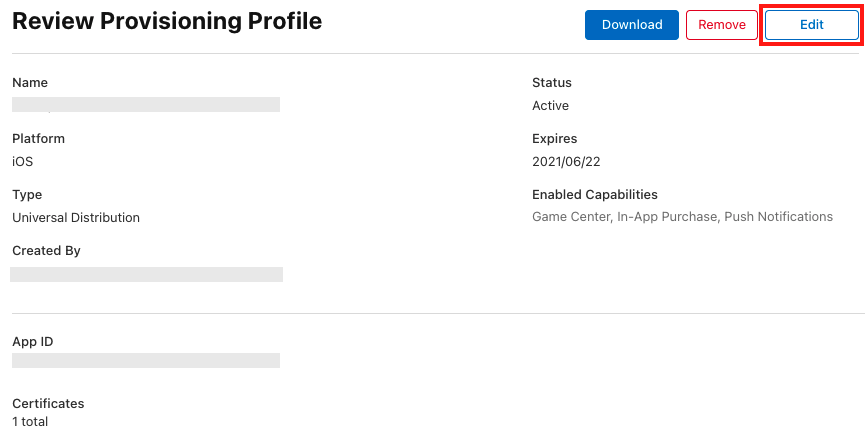Open profile editing with Edit button
This screenshot has height=437, width=865.
click(811, 25)
